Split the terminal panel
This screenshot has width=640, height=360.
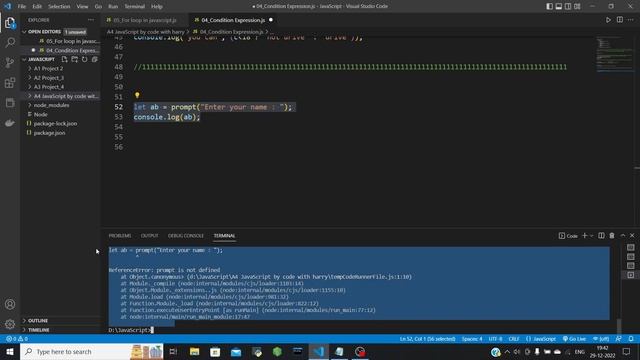point(601,236)
